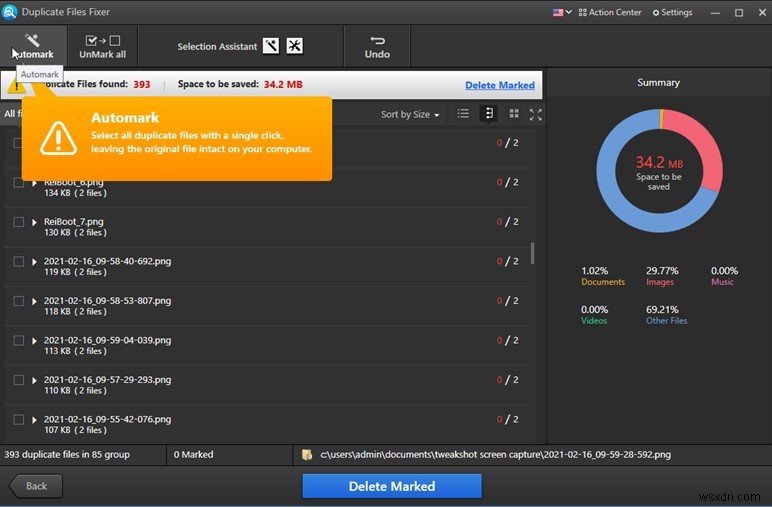This screenshot has width=772, height=507.
Task: Click the Automark wand tool
Action: (32, 46)
